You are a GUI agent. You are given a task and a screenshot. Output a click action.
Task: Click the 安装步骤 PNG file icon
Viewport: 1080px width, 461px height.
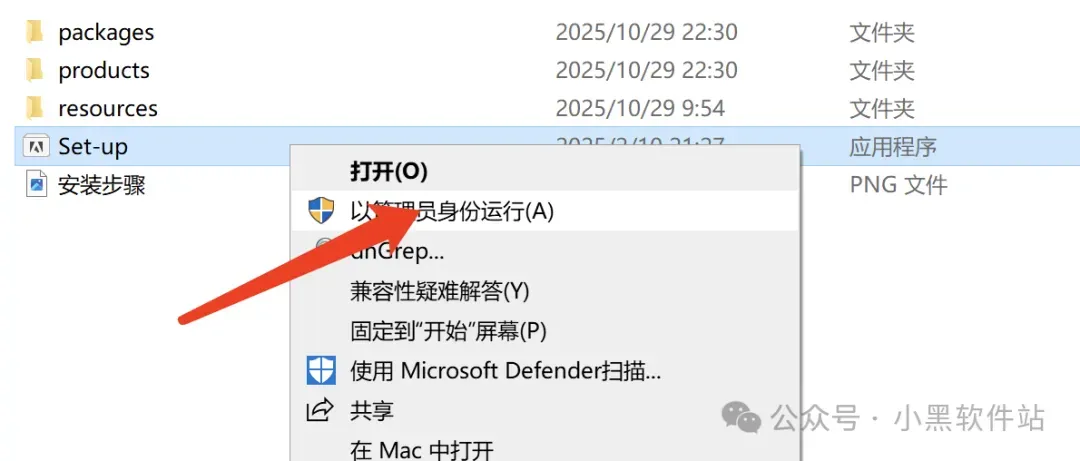(x=37, y=185)
